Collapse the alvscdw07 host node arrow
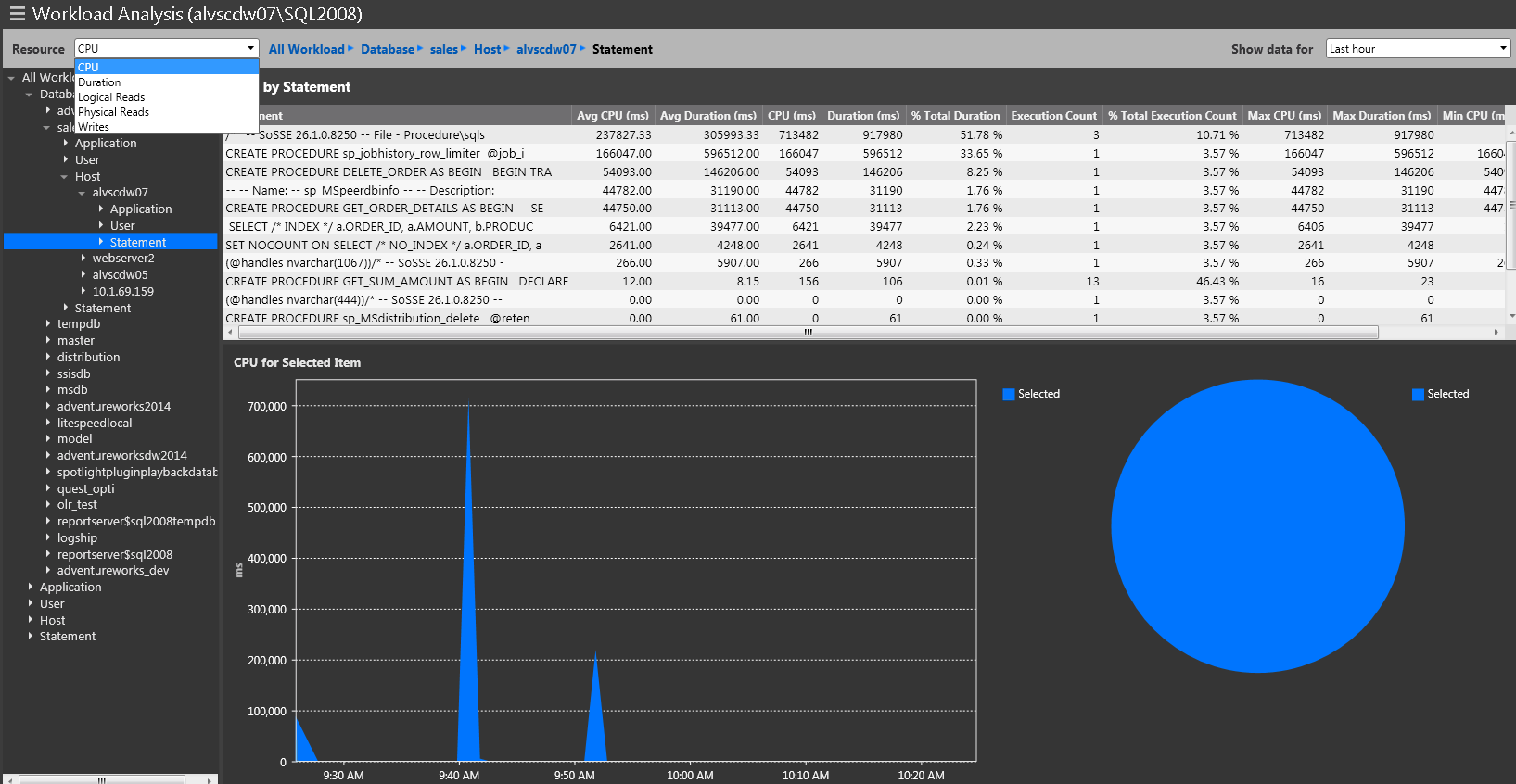1516x784 pixels. (83, 193)
